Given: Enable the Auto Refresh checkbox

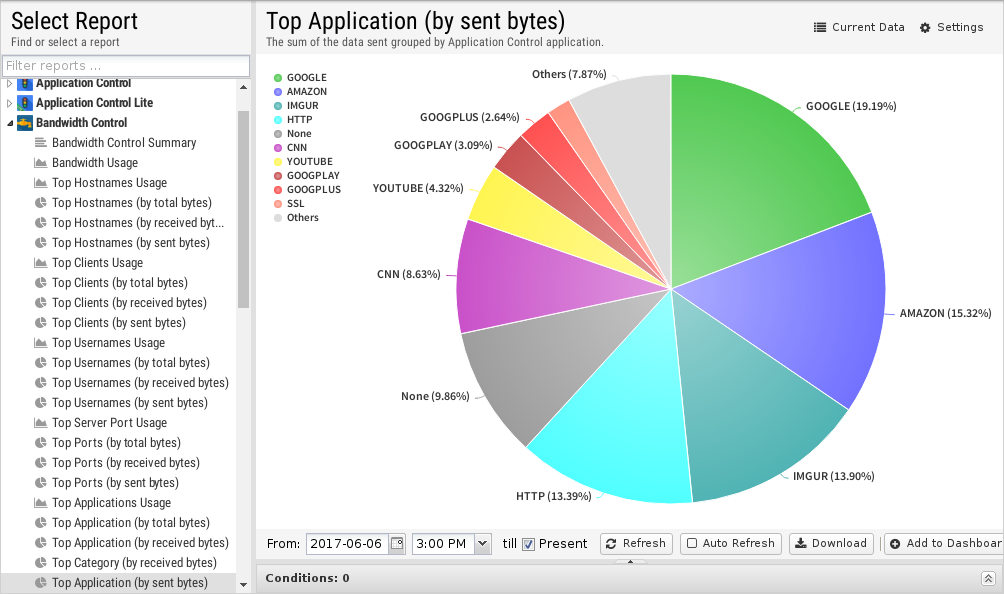Looking at the screenshot, I should coord(692,543).
